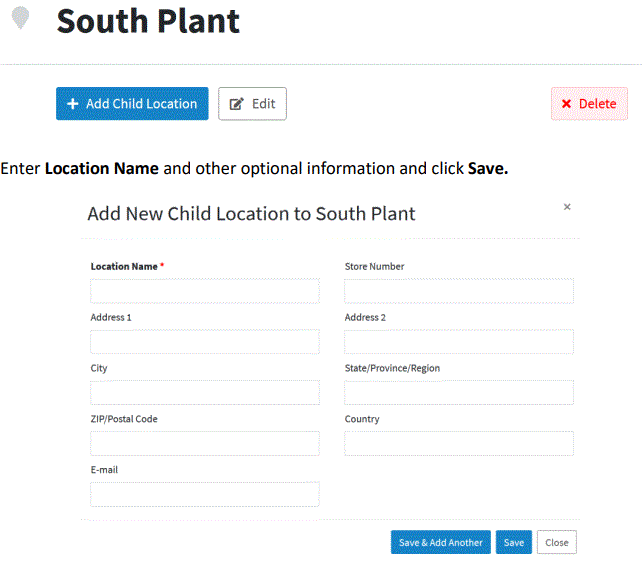Focus the Store Number field
643x563 pixels.
tap(459, 291)
